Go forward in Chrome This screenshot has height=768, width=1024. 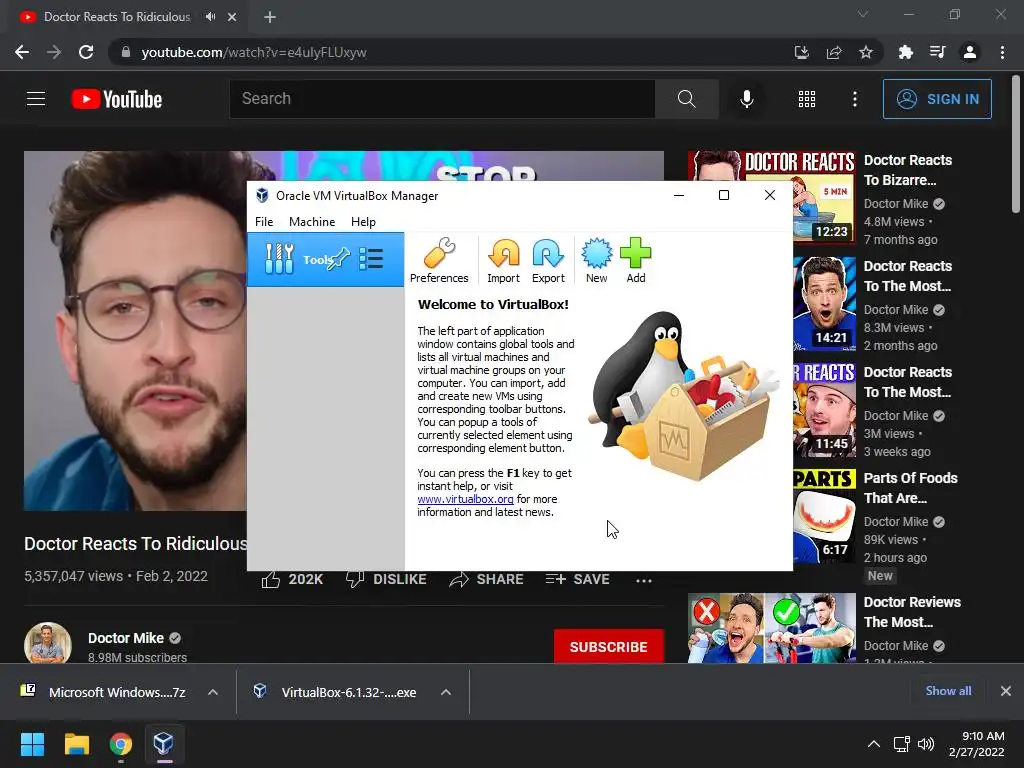click(x=54, y=52)
